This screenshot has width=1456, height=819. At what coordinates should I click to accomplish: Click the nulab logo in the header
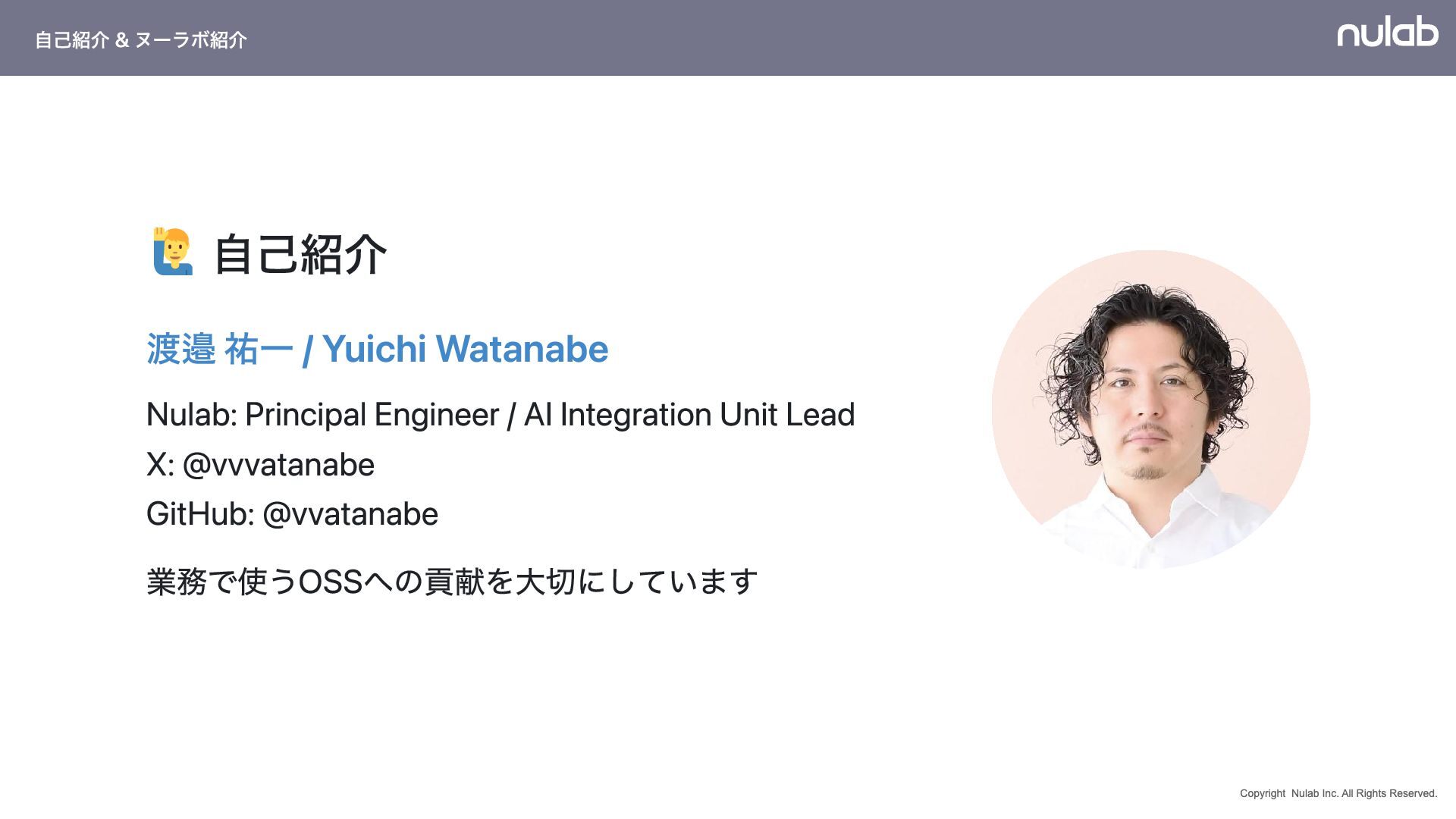[1387, 33]
